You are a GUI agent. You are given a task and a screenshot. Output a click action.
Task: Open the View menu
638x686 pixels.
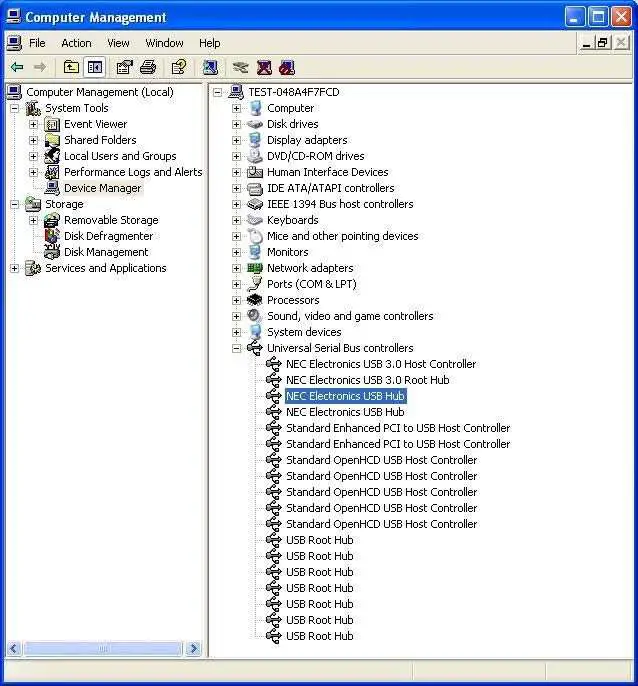(118, 43)
